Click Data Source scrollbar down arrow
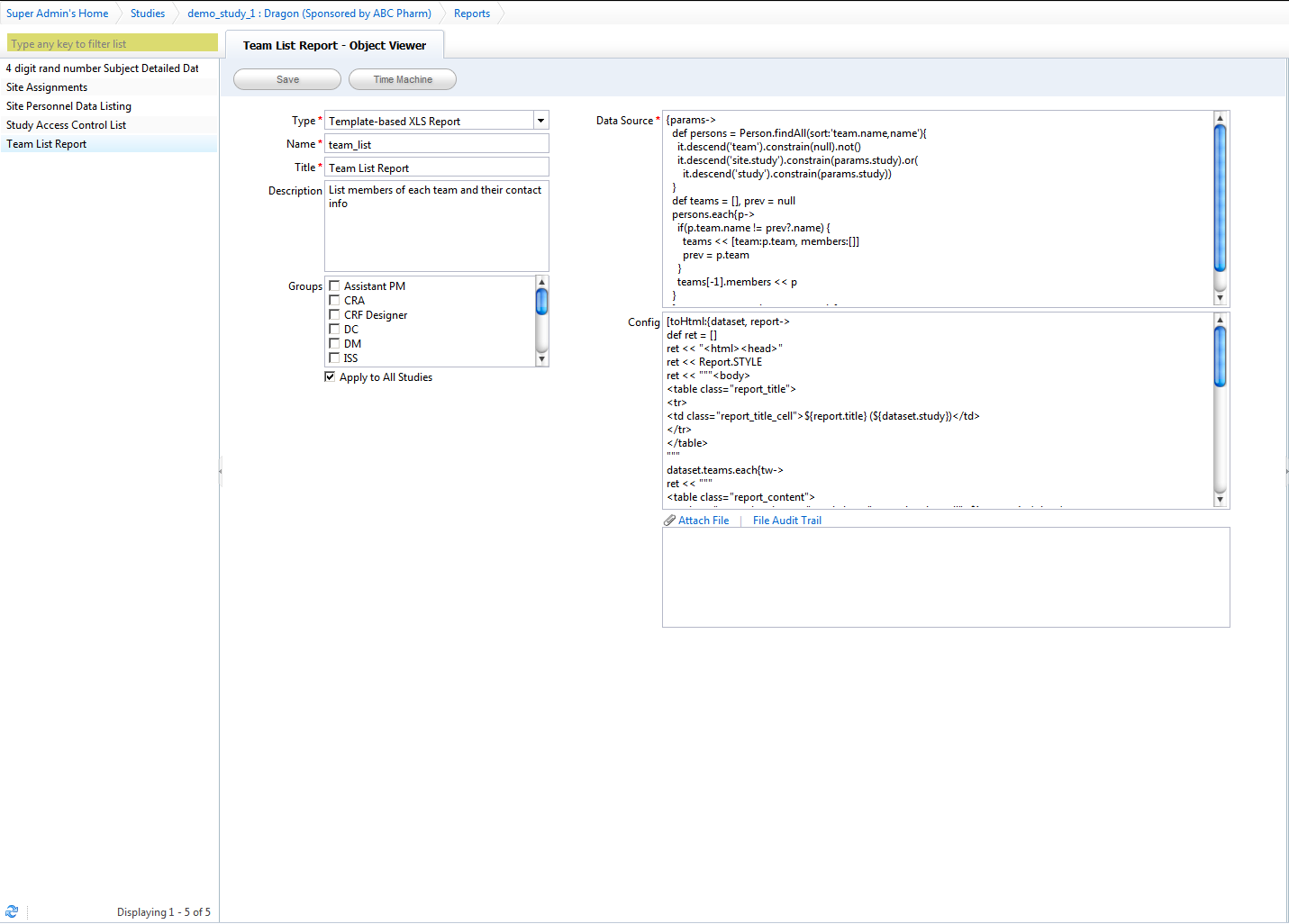This screenshot has height=924, width=1289. click(x=1221, y=298)
